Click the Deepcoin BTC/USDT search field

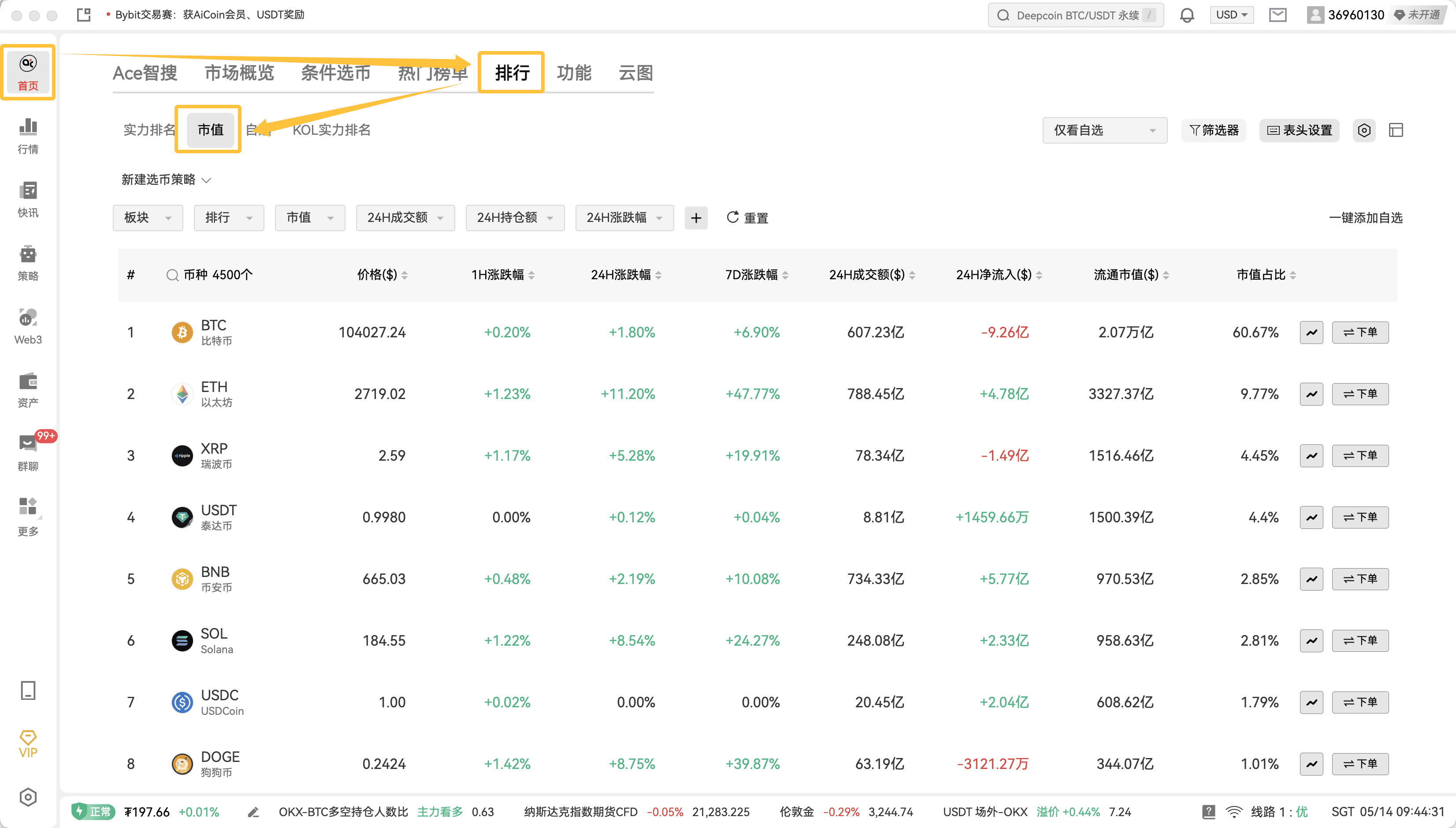click(1075, 15)
